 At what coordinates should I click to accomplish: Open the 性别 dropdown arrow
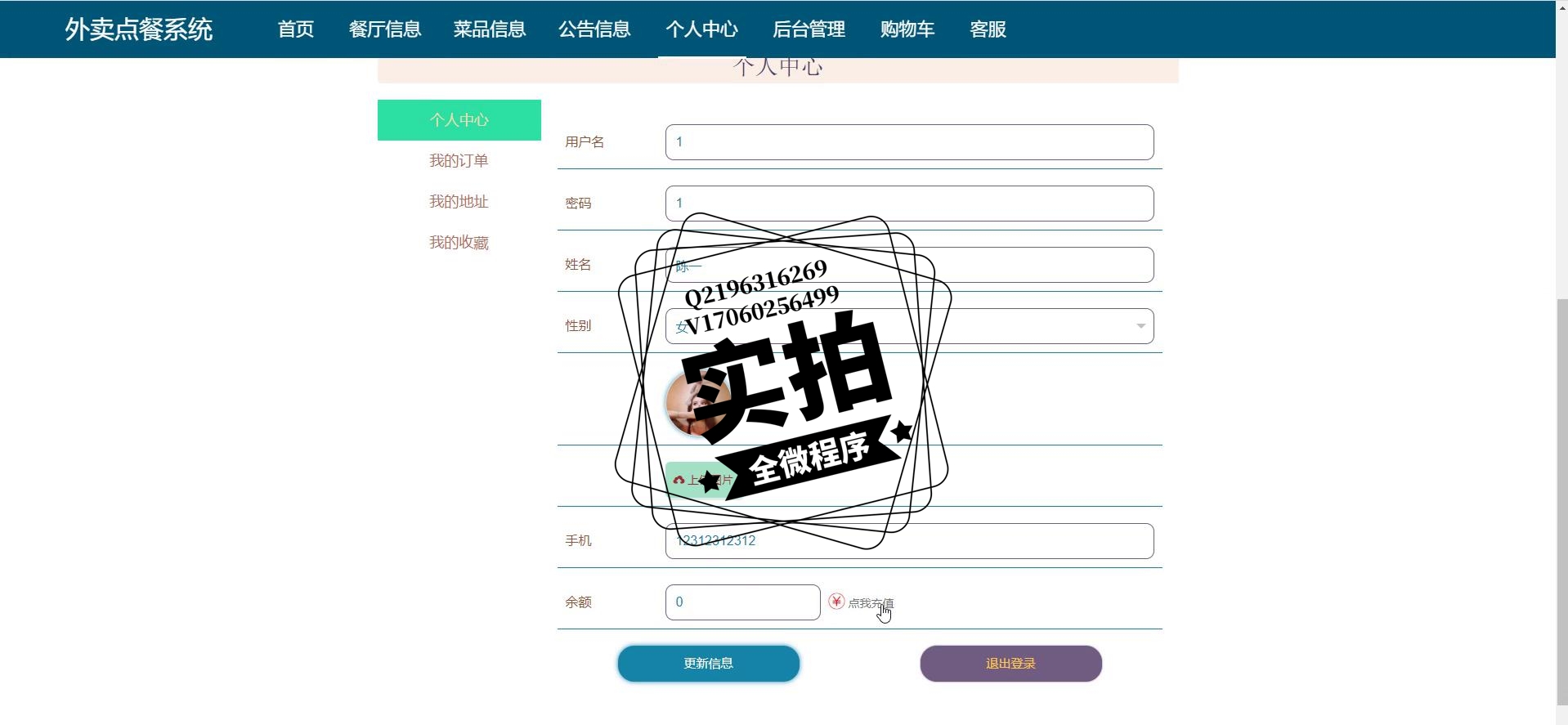[x=1140, y=326]
